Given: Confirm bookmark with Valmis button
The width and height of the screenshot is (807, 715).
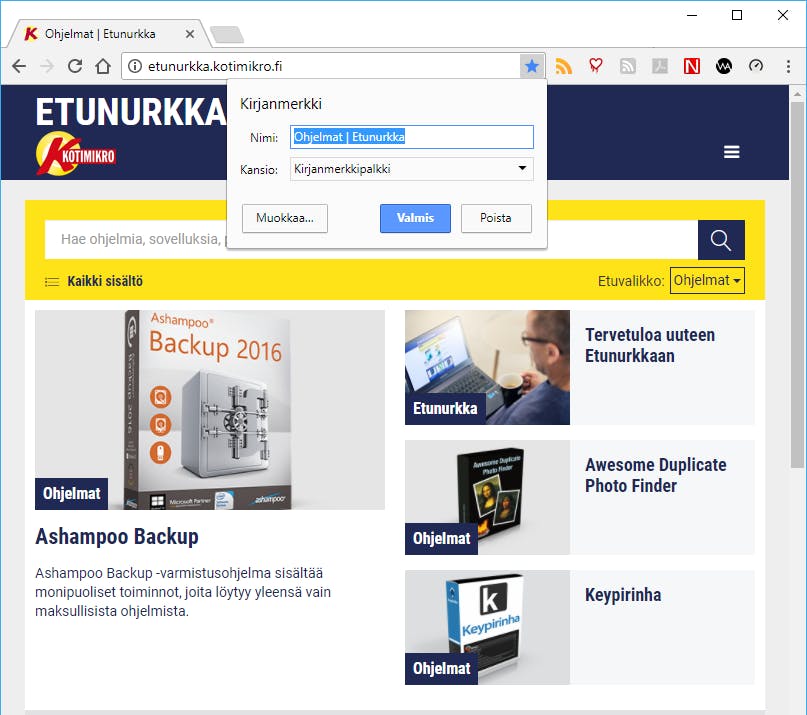Looking at the screenshot, I should 415,218.
